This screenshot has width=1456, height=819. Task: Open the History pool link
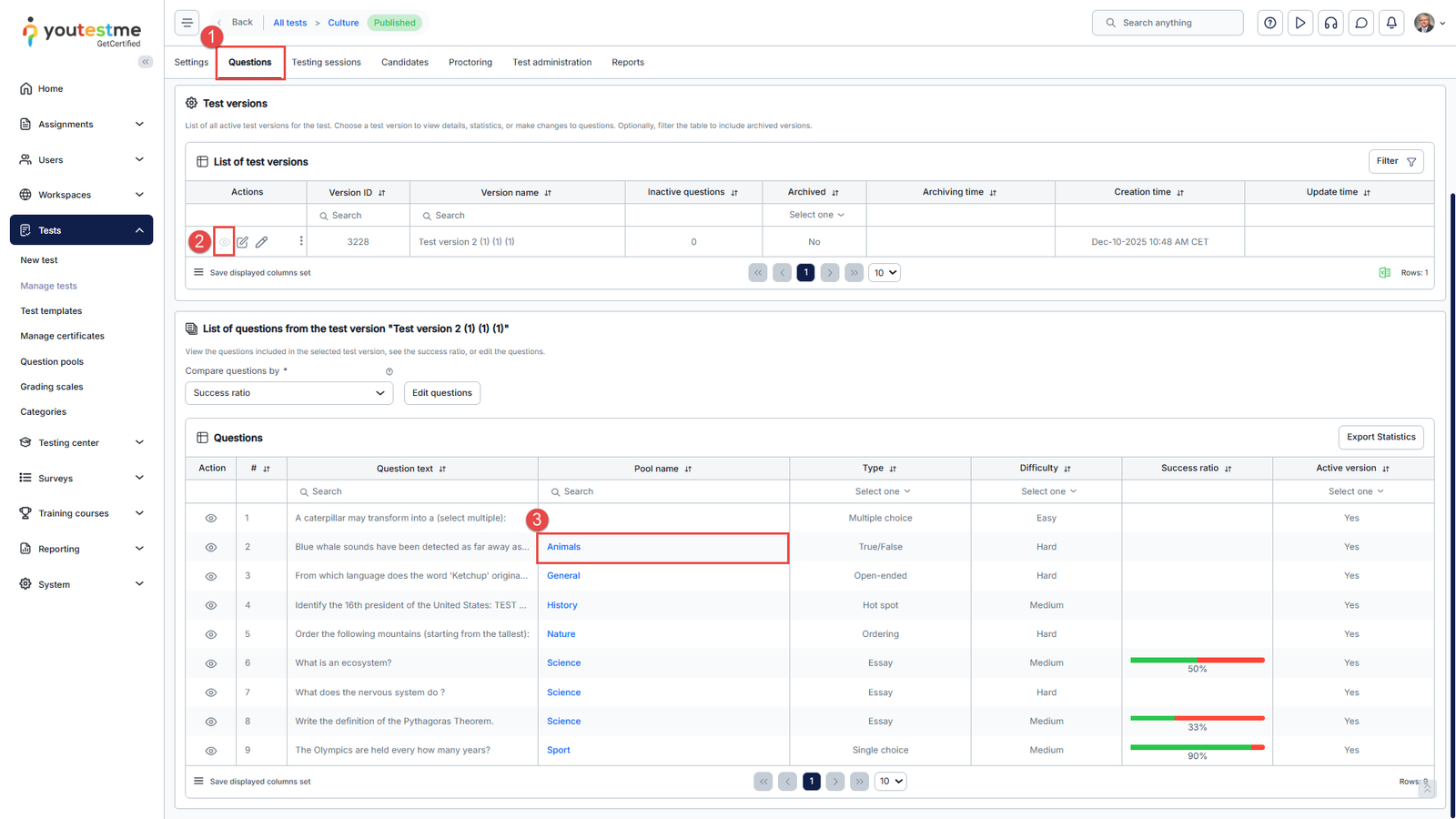[561, 605]
